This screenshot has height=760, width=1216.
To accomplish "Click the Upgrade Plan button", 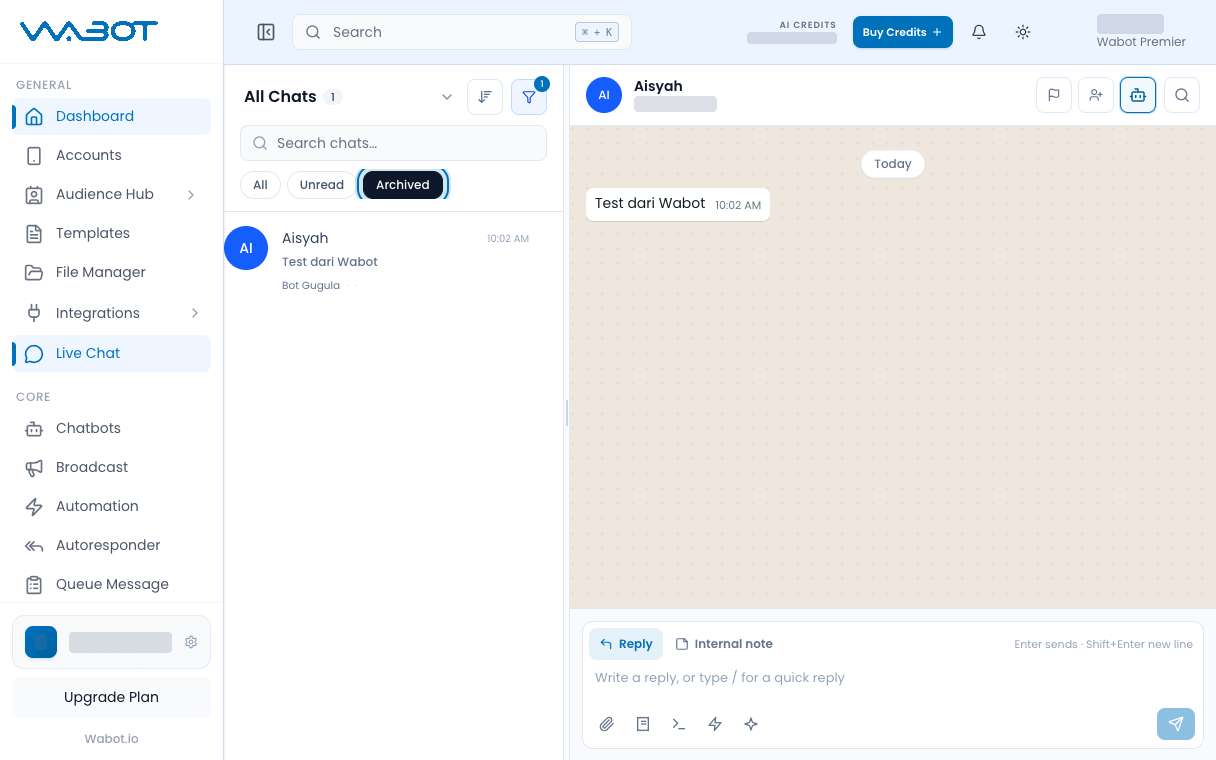I will click(x=111, y=697).
